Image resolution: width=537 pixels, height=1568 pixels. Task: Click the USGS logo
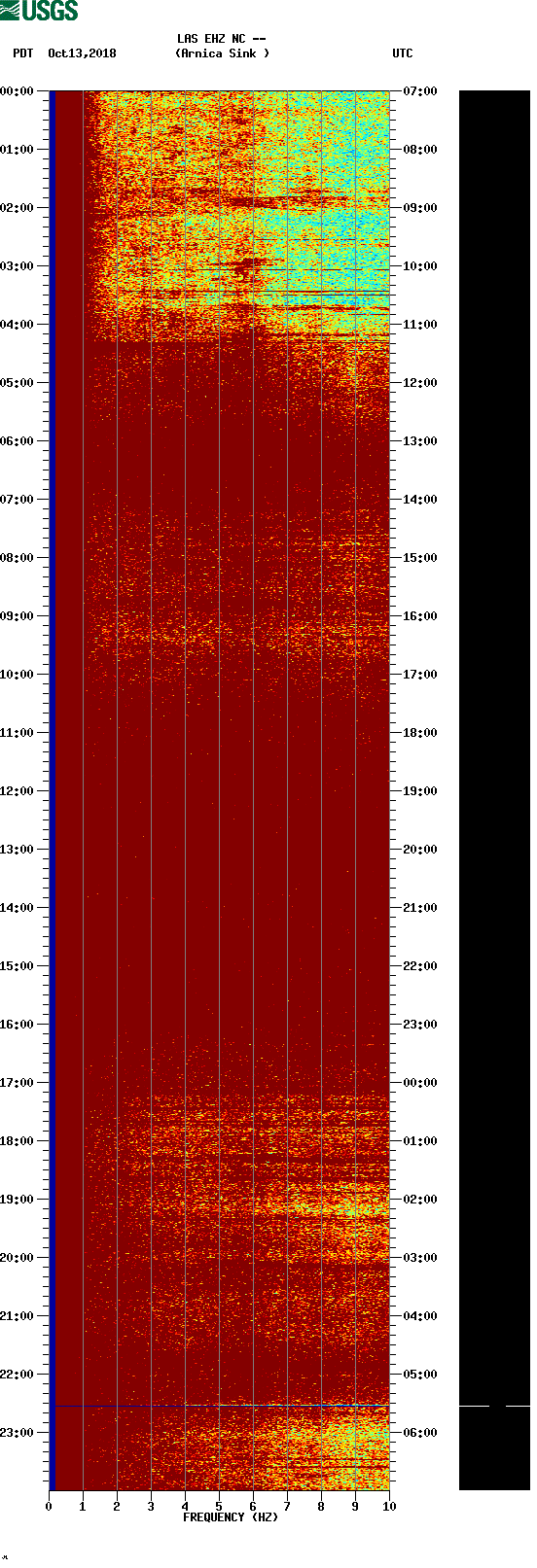(x=39, y=11)
